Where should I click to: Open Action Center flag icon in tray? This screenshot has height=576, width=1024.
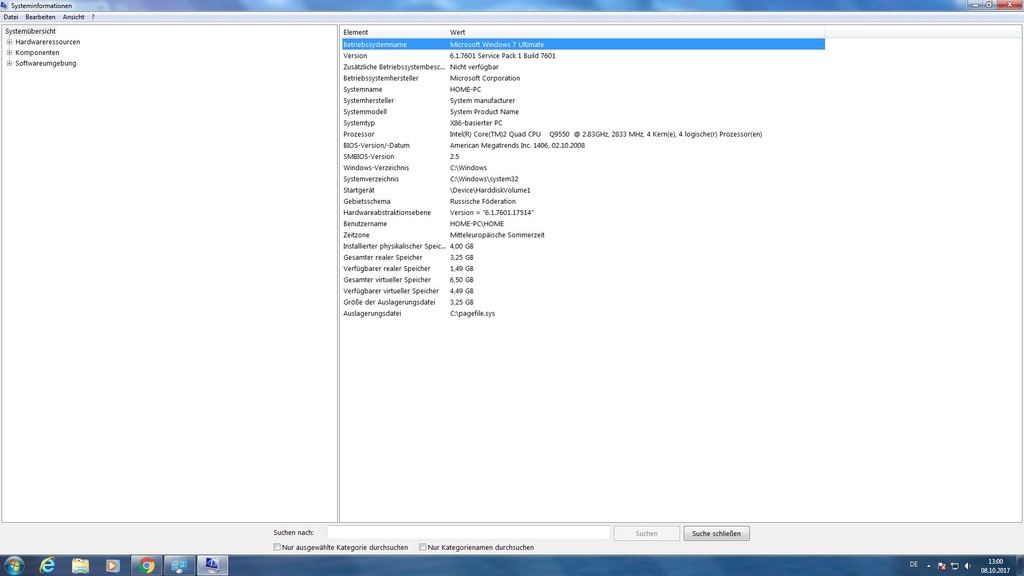point(942,566)
